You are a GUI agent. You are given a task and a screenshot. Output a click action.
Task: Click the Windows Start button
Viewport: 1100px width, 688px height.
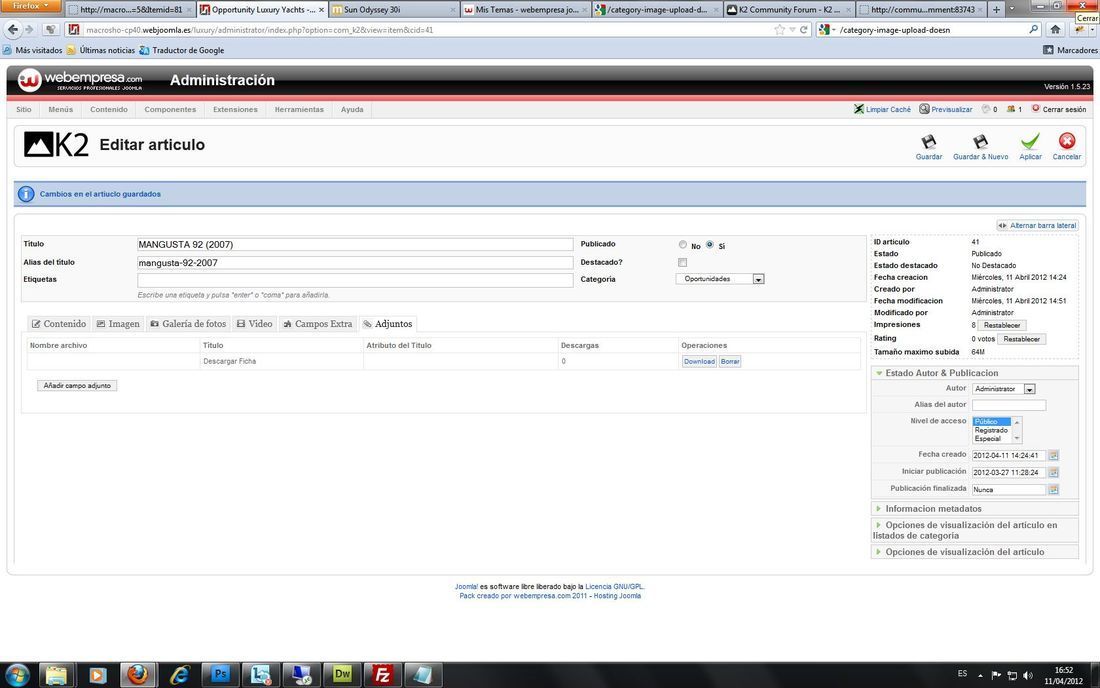(x=17, y=675)
